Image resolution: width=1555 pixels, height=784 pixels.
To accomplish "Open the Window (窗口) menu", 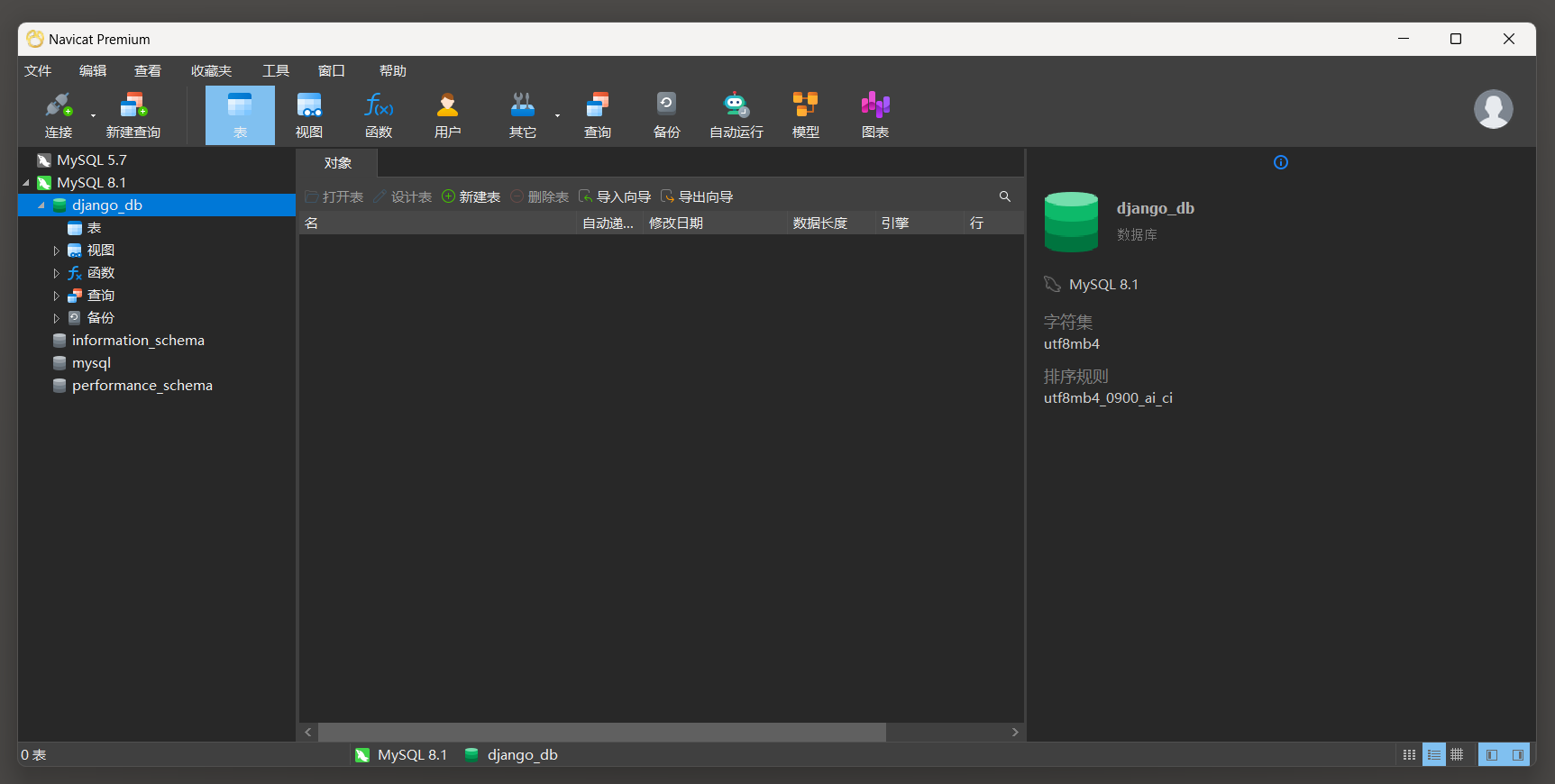I will tap(332, 71).
